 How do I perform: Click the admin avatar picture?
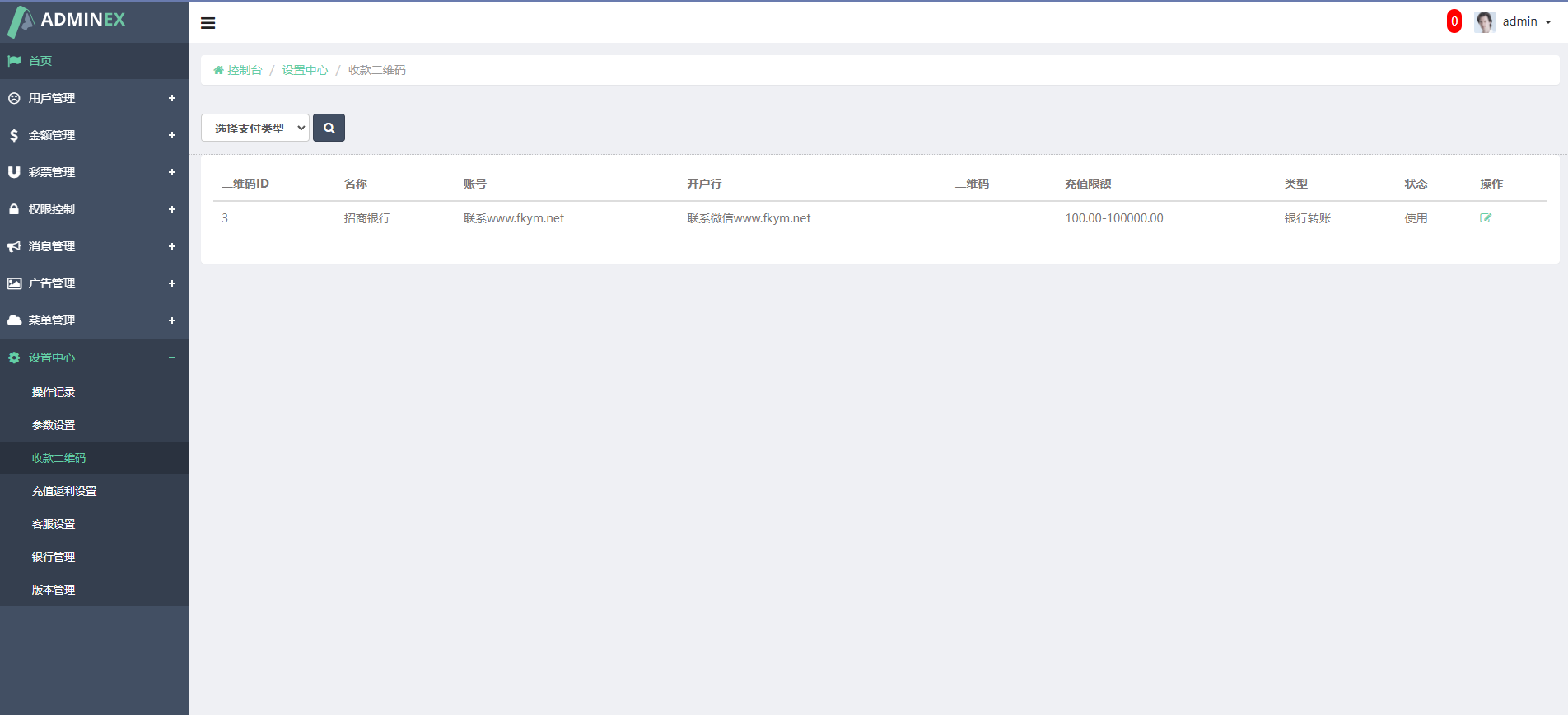tap(1484, 22)
